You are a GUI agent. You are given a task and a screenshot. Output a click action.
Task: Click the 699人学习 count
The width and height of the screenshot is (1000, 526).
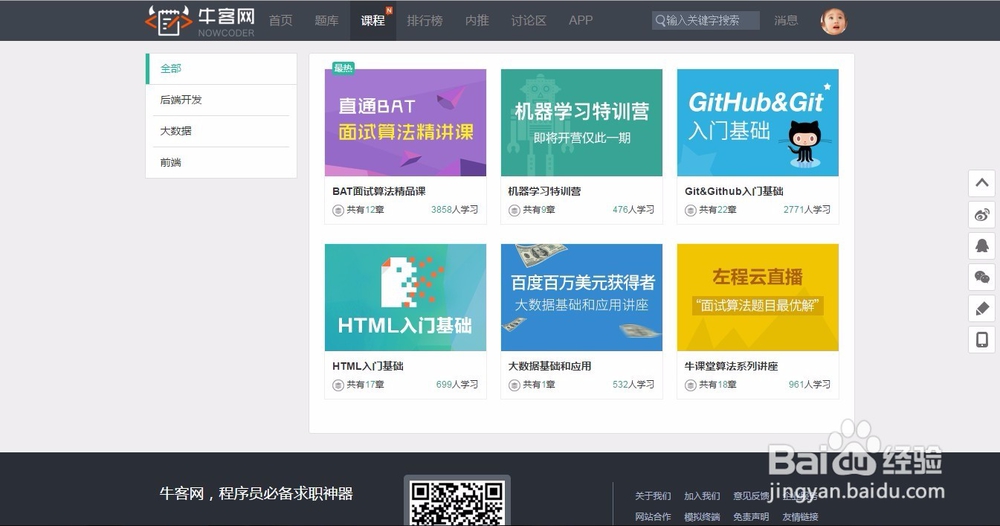tap(457, 384)
